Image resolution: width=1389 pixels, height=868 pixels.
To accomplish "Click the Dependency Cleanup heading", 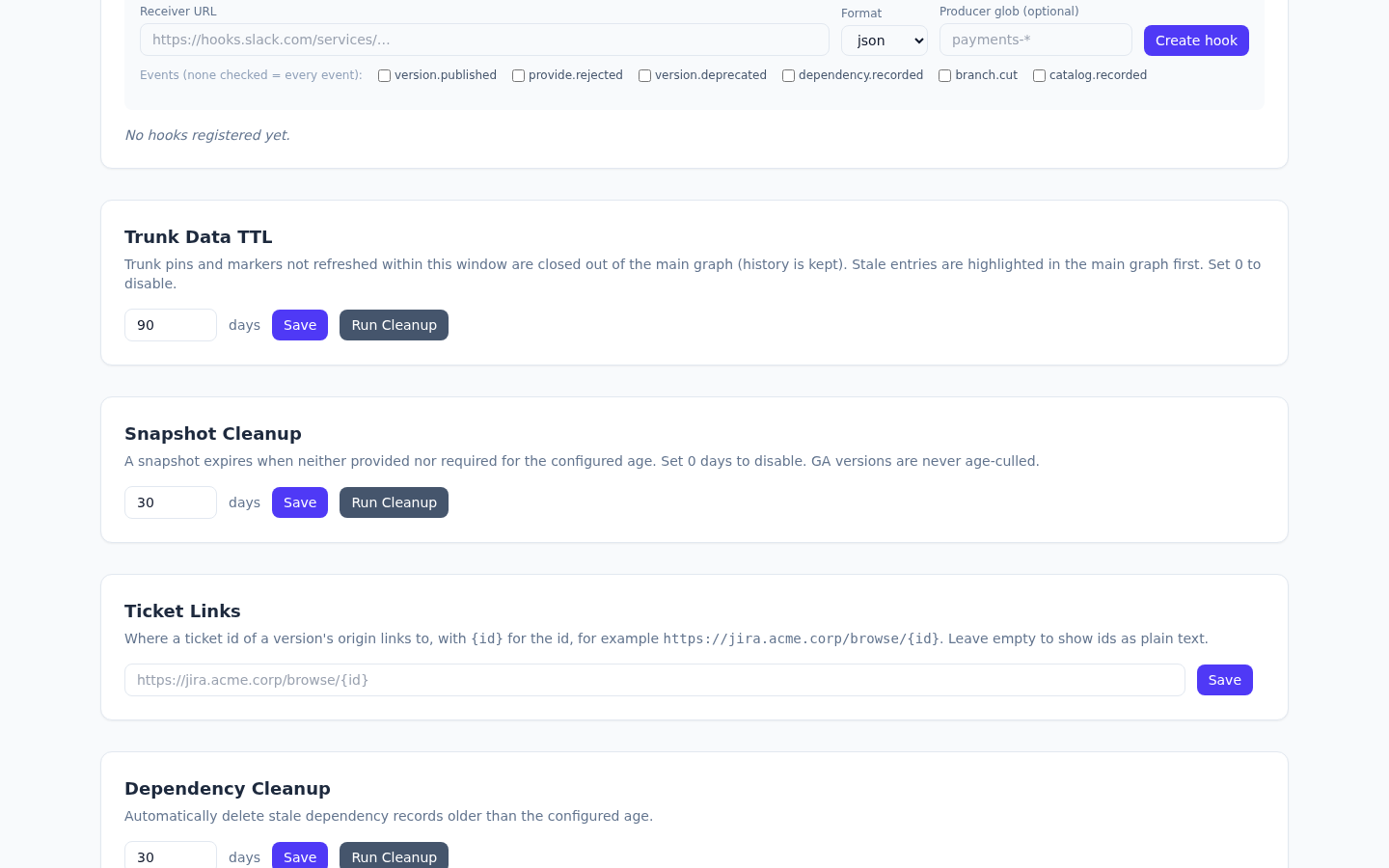I will pos(228,789).
